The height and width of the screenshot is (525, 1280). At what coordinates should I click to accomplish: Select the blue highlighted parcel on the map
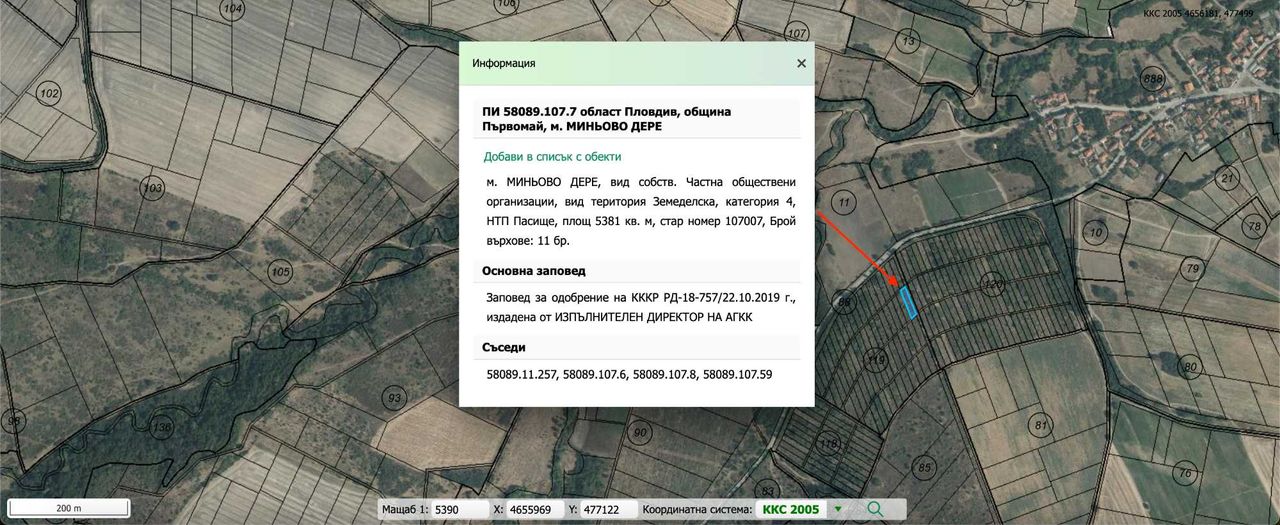pos(908,302)
